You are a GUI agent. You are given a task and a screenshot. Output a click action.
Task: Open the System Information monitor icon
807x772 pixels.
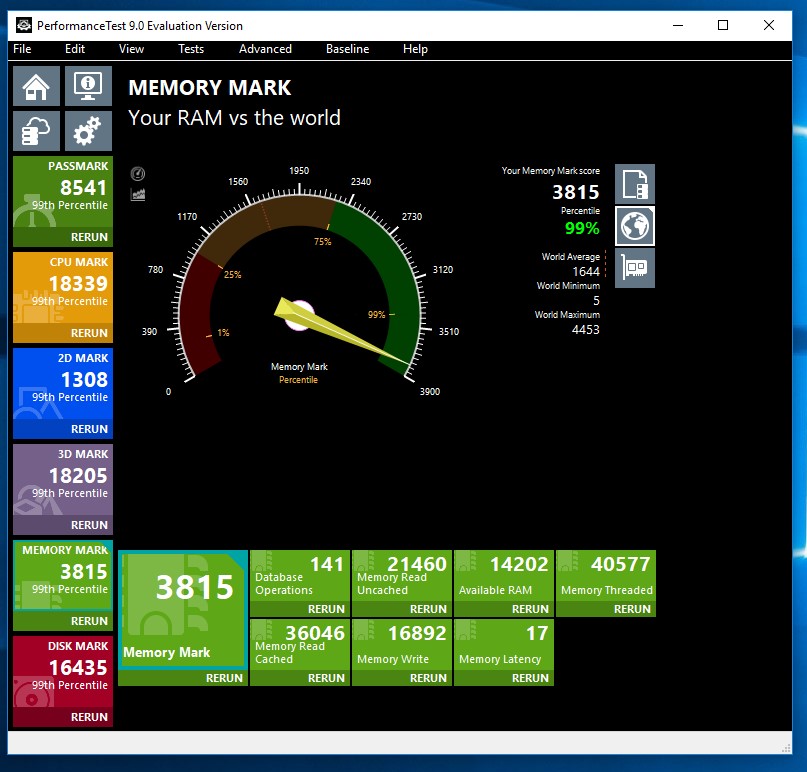point(89,86)
